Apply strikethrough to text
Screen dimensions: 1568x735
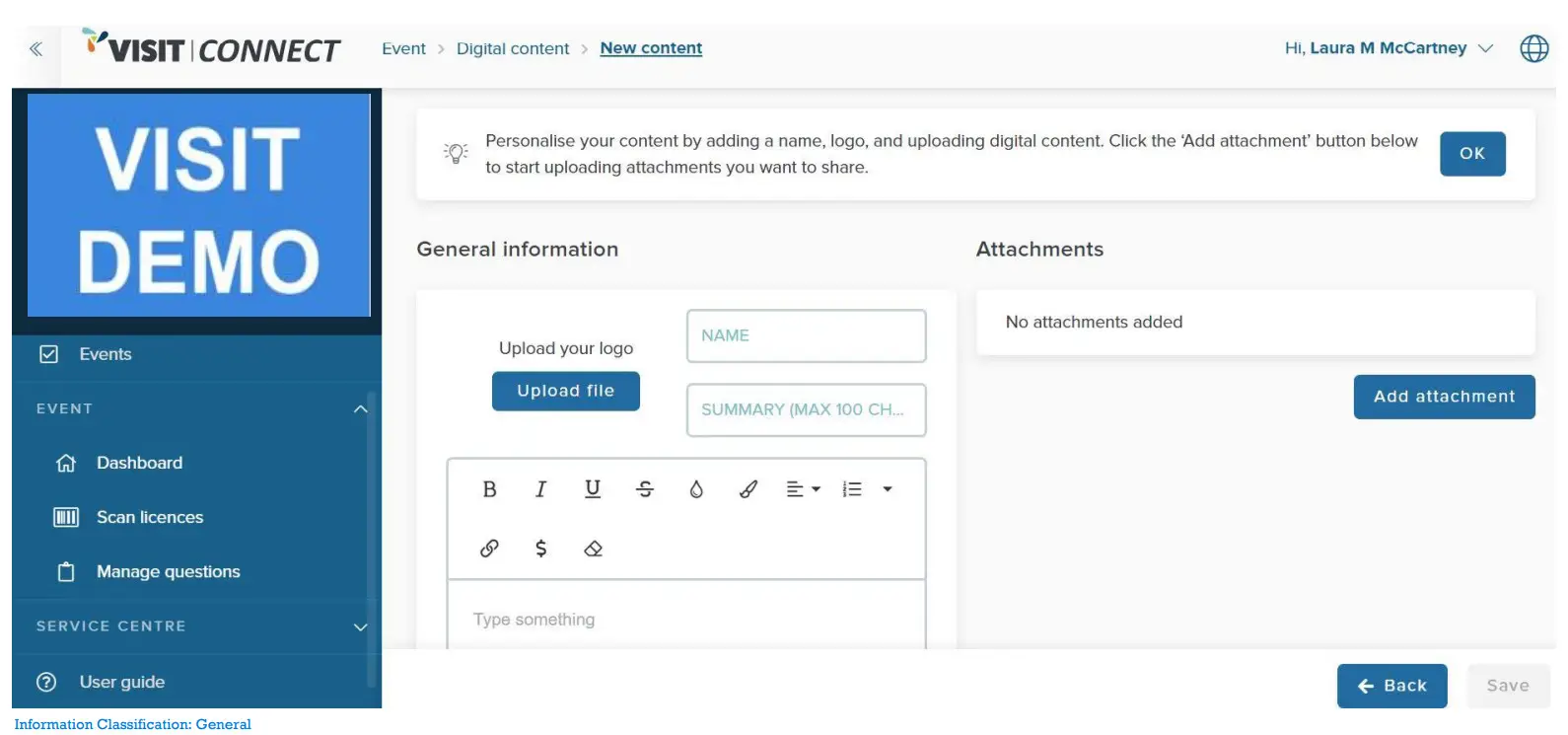pyautogui.click(x=645, y=489)
